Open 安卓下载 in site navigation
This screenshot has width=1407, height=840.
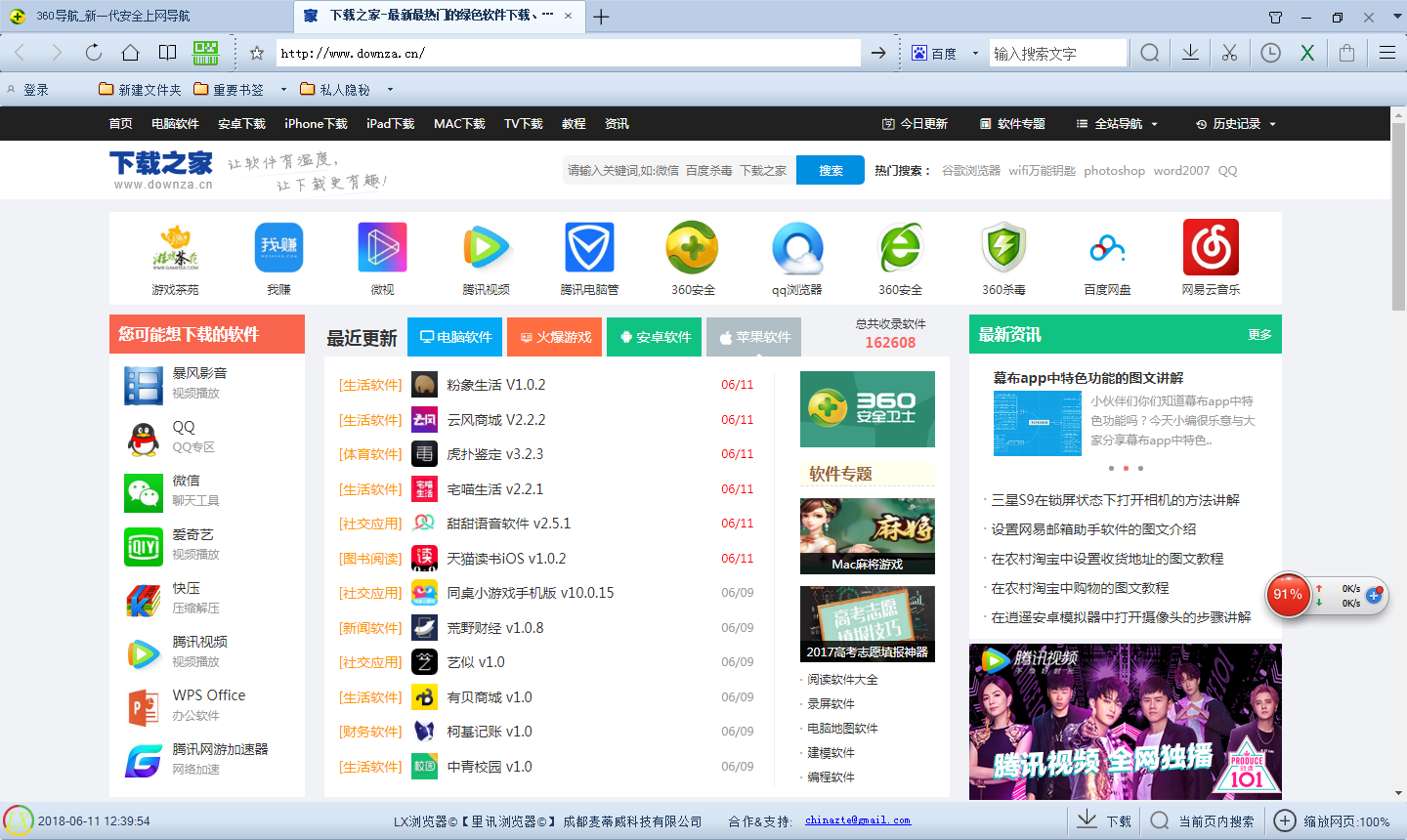[x=241, y=124]
